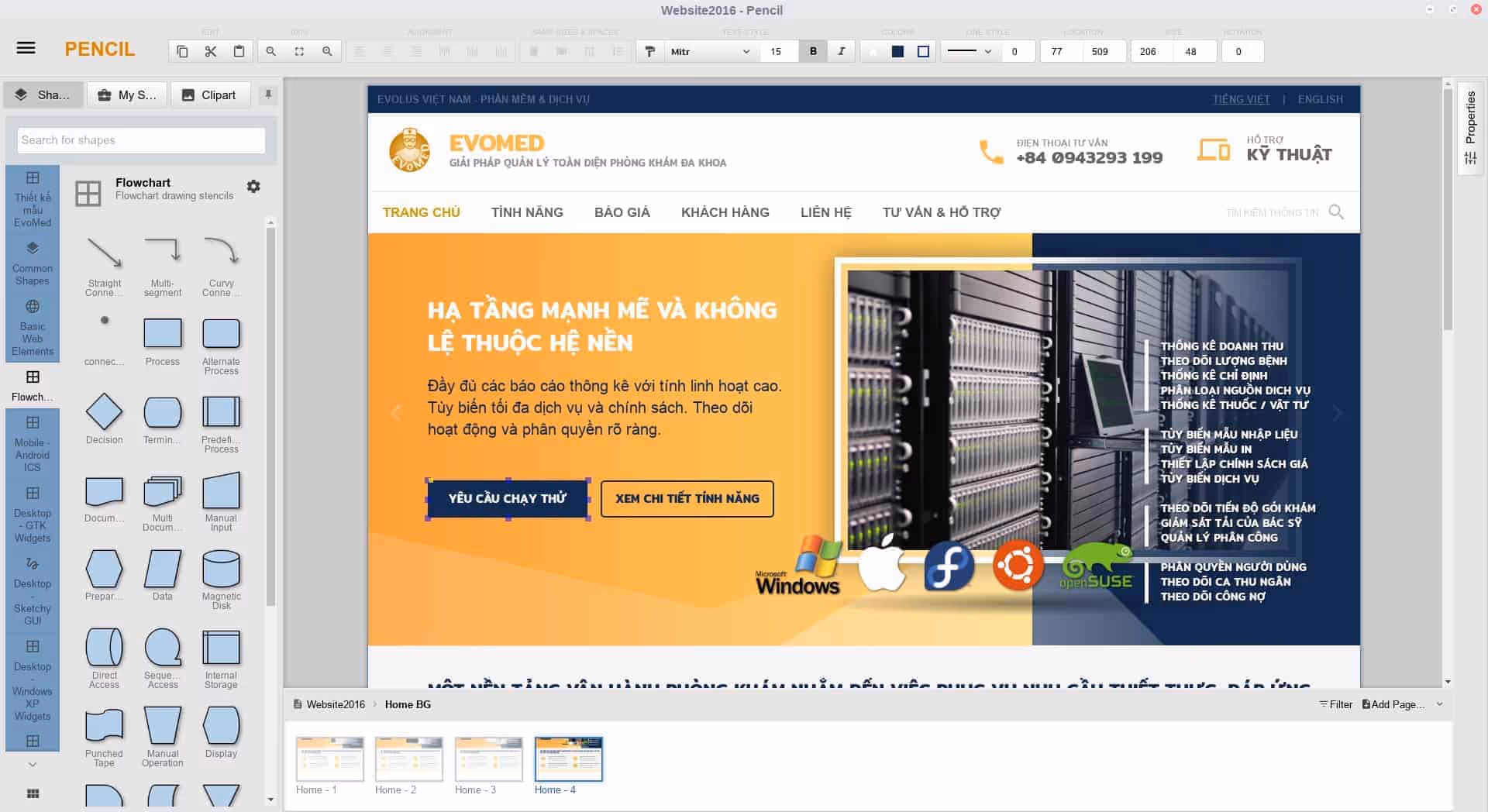This screenshot has width=1488, height=812.
Task: Click the zoom in magnifier icon
Action: click(327, 51)
